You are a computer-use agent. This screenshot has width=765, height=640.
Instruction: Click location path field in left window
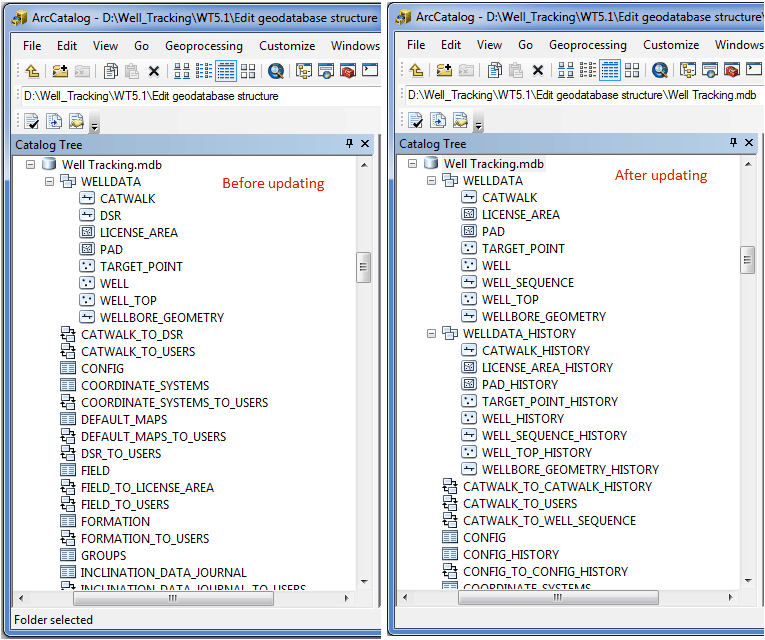[x=201, y=96]
